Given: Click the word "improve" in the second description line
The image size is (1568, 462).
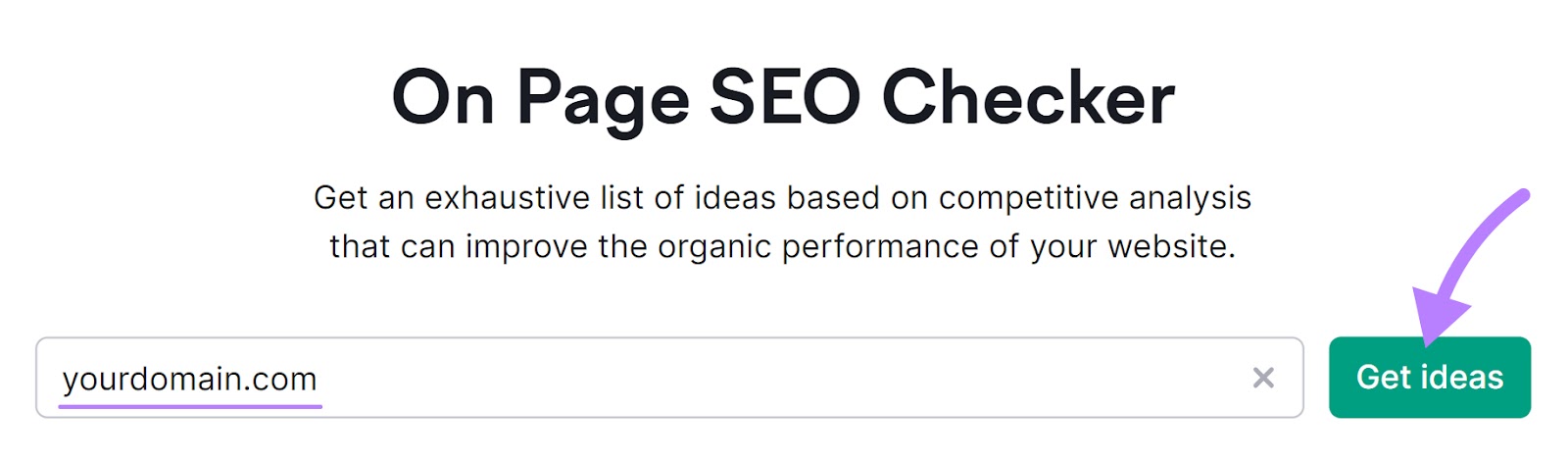Looking at the screenshot, I should (526, 246).
